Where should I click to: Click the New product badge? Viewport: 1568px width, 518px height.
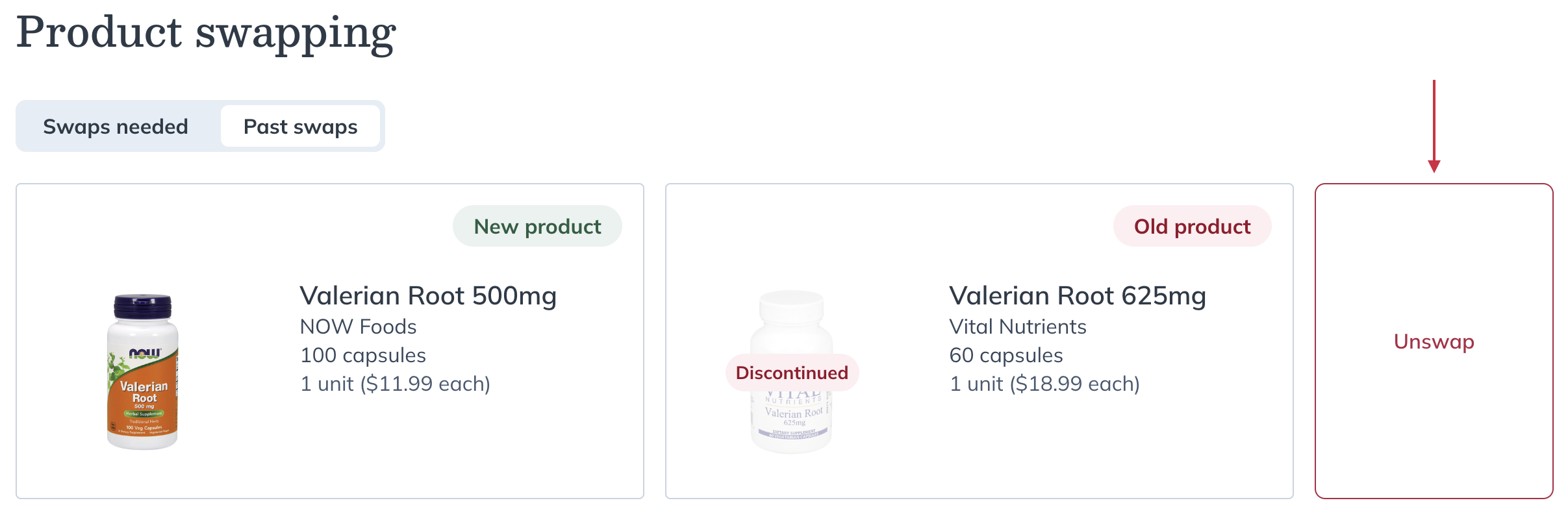click(x=537, y=226)
